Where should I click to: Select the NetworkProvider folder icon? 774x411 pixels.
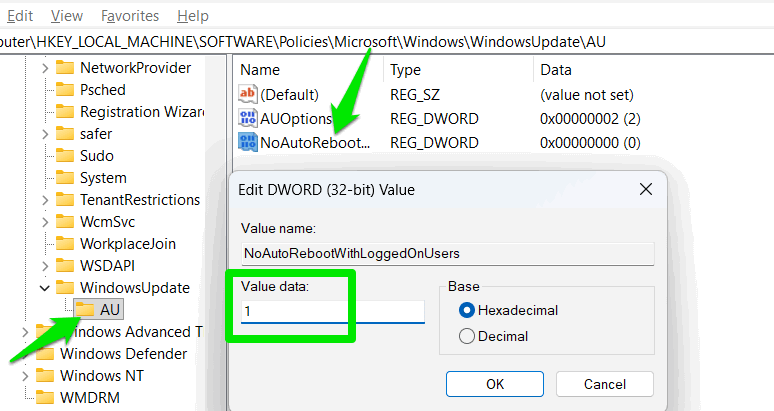click(65, 68)
